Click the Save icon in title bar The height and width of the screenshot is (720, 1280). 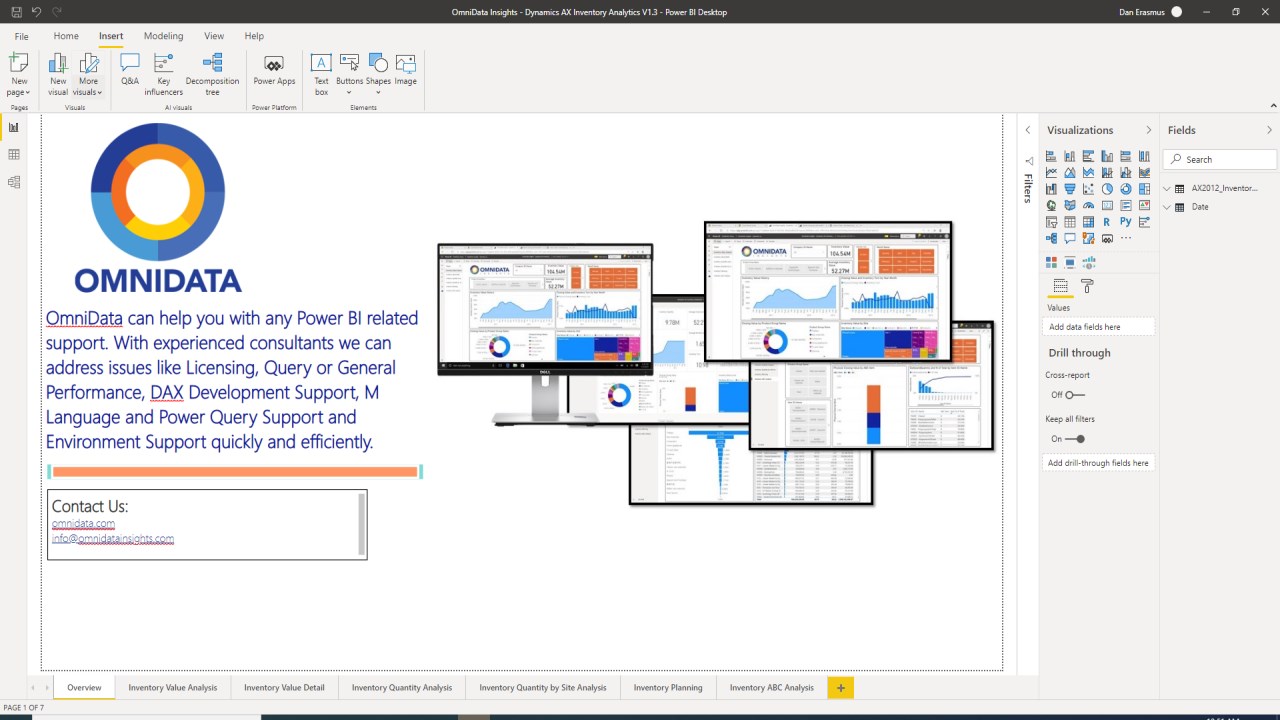point(16,12)
